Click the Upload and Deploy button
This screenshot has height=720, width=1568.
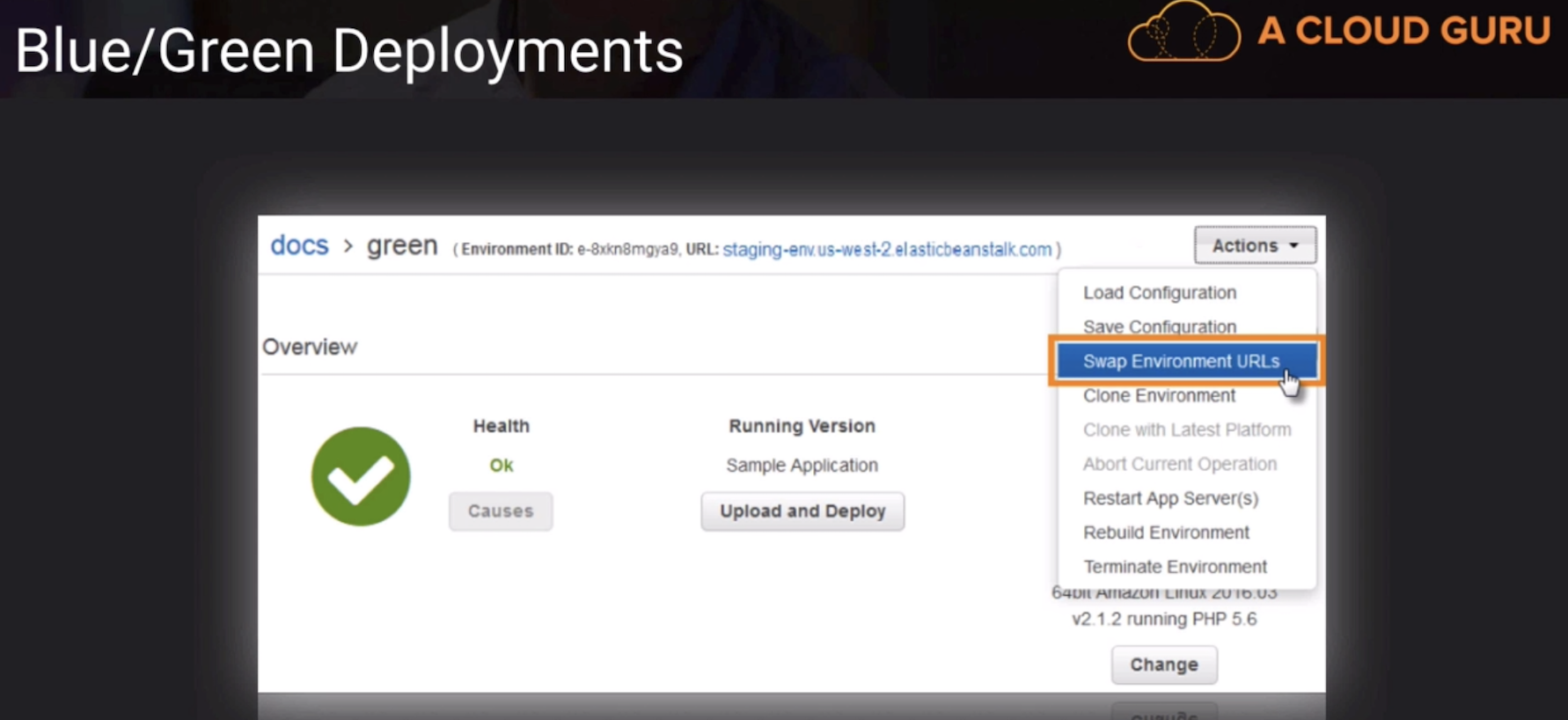click(802, 511)
